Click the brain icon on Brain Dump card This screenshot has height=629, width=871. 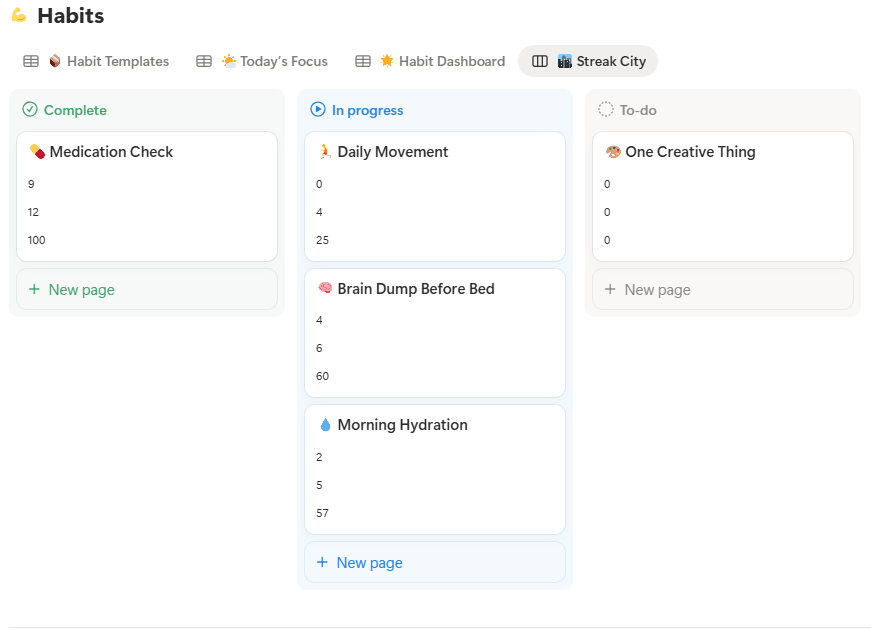click(x=325, y=288)
